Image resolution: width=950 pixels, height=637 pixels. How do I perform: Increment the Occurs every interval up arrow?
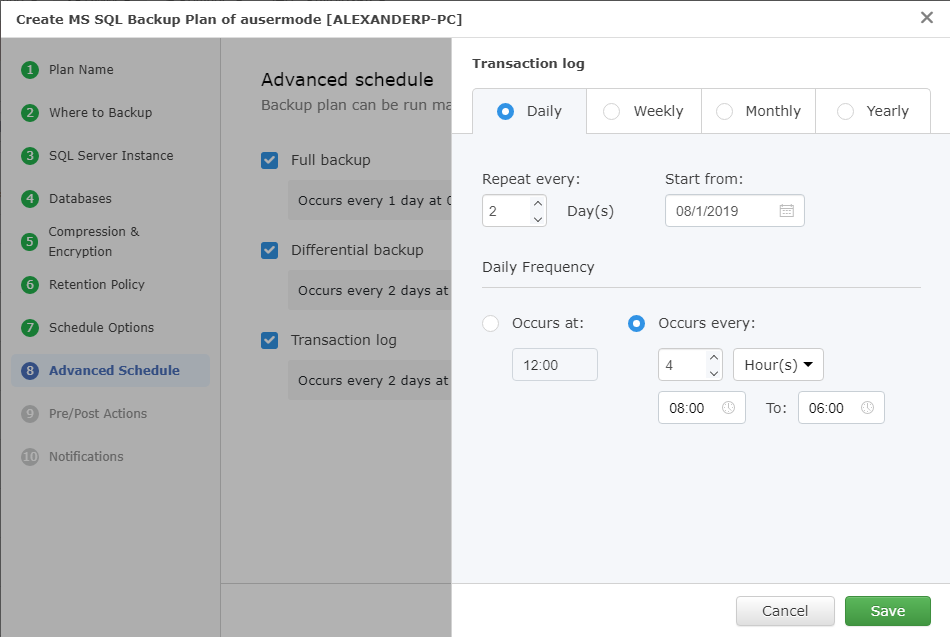pos(713,358)
